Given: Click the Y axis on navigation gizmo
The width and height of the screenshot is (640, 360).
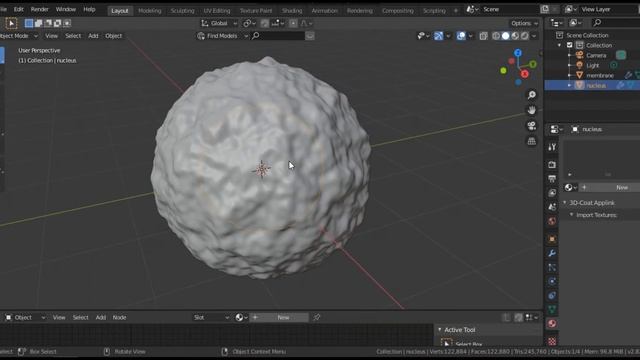Looking at the screenshot, I should tap(533, 64).
